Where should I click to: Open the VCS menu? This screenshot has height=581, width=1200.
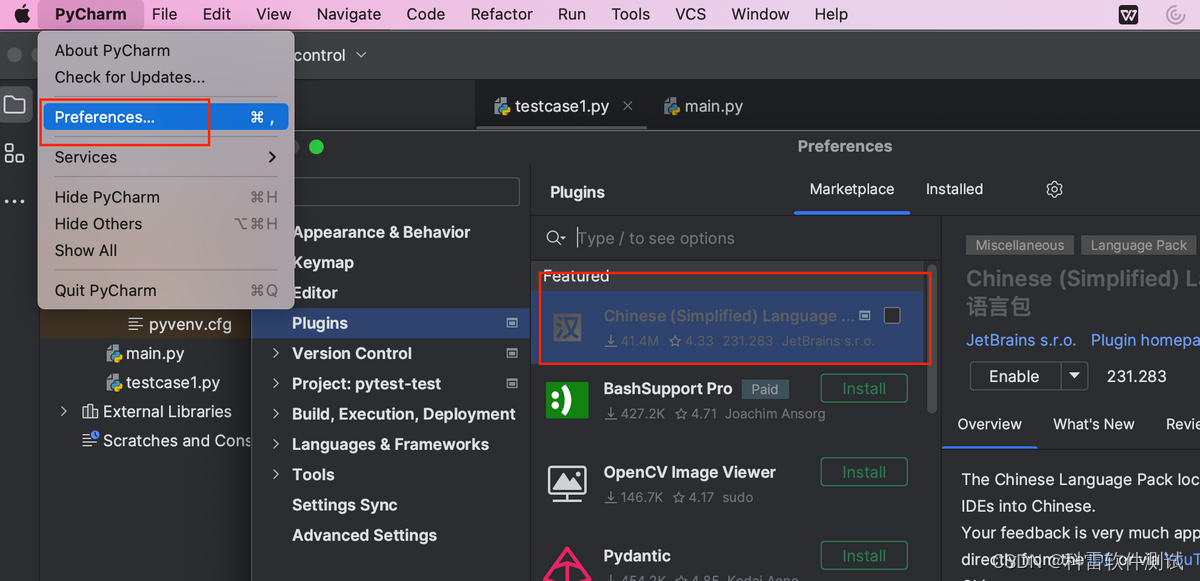[690, 14]
